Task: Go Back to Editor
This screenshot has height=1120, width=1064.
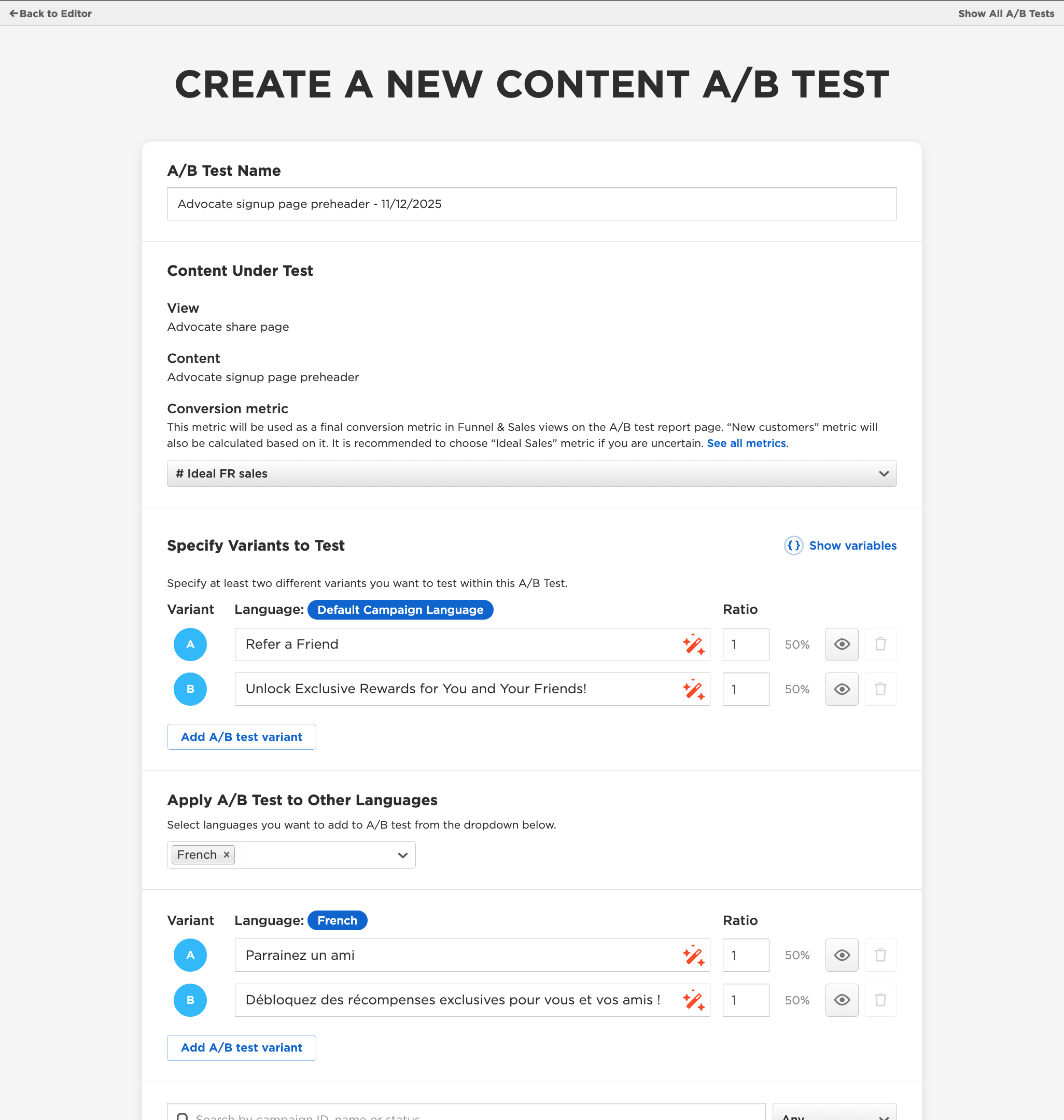Action: 50,13
